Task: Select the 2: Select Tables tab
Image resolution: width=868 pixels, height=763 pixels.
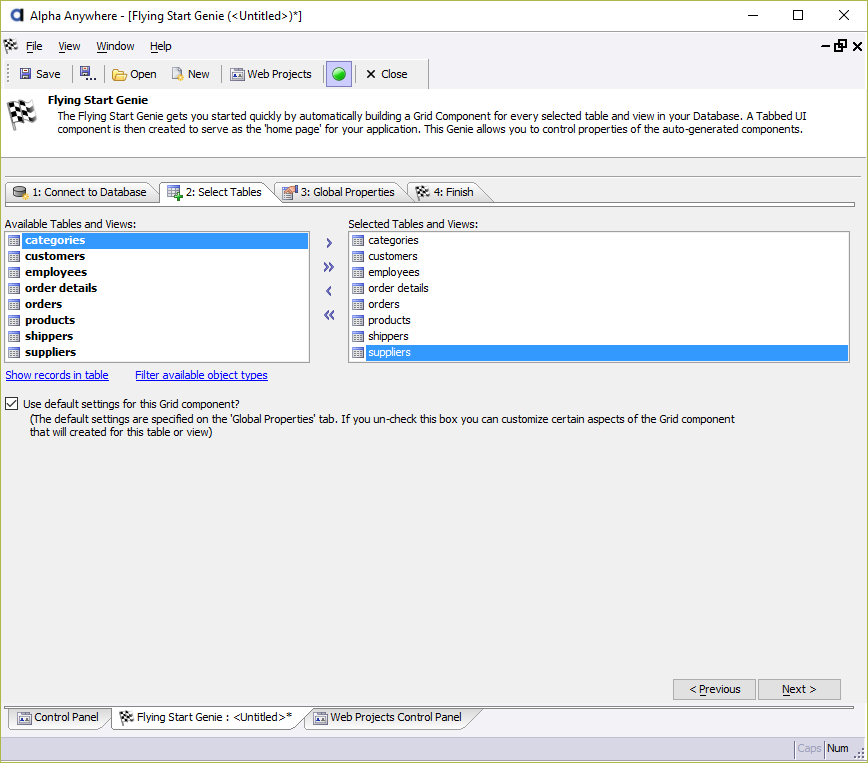Action: 215,192
